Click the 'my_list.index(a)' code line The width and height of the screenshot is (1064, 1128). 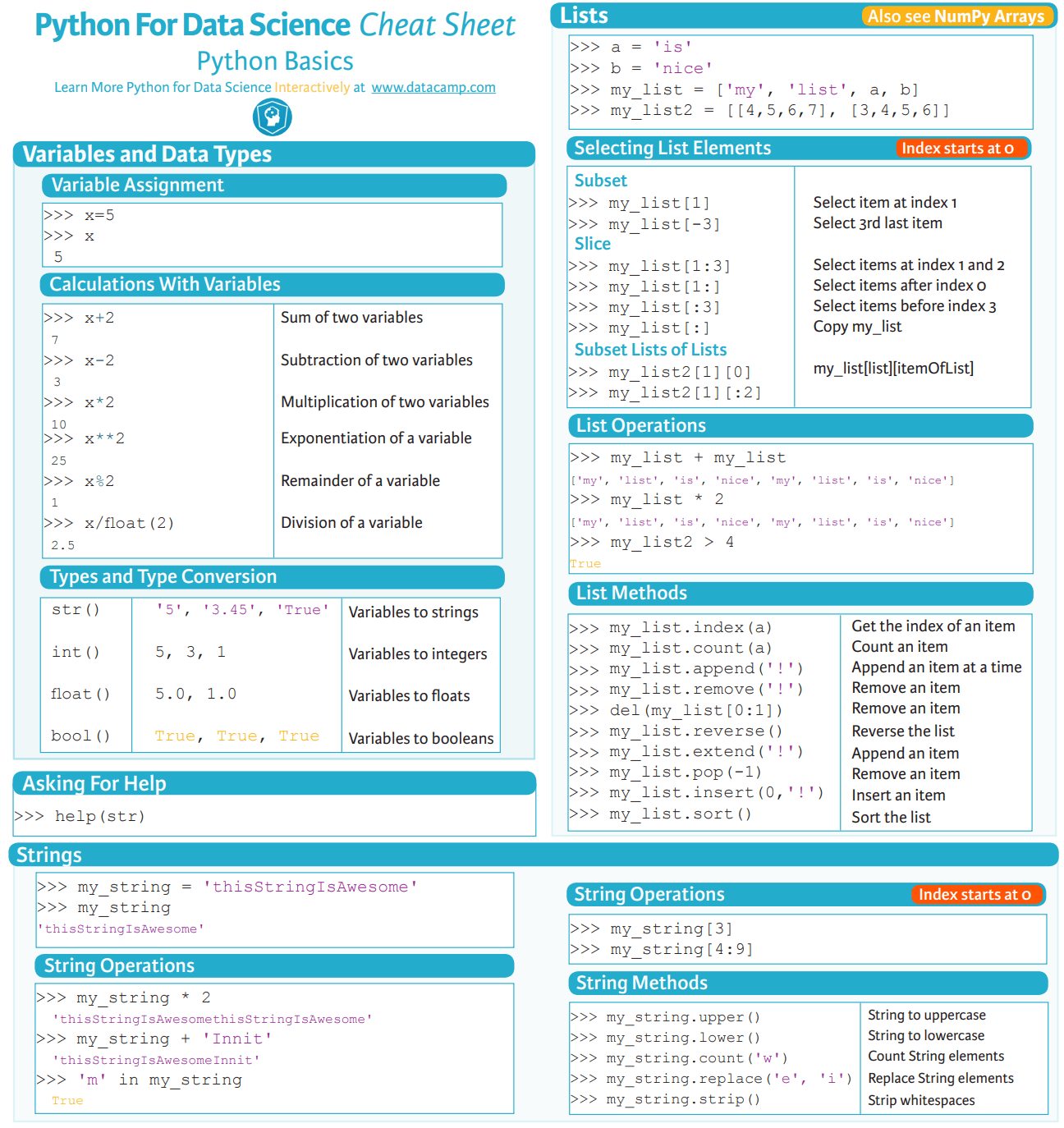click(x=671, y=628)
